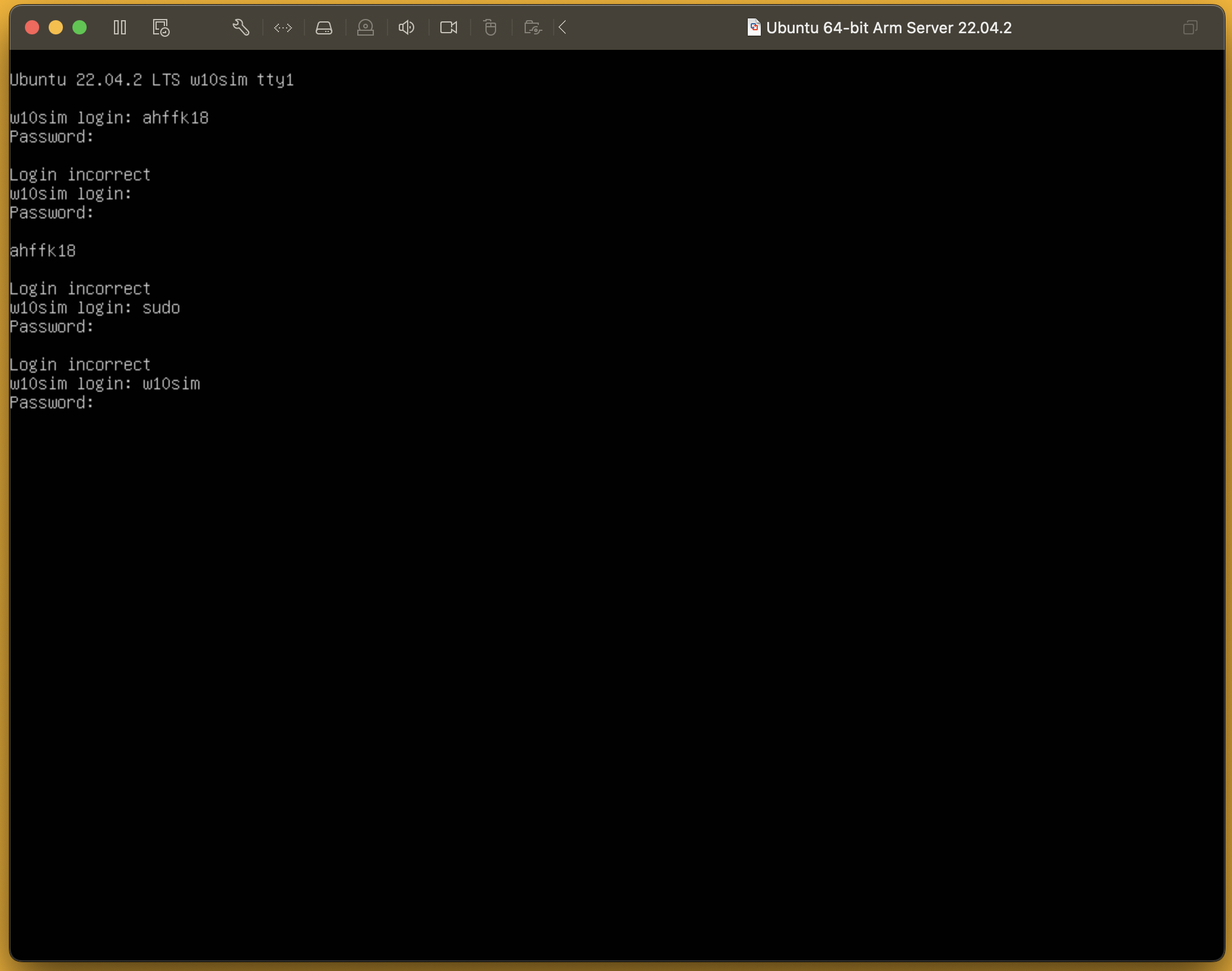Open virtual machine settings wrench
Viewport: 1232px width, 971px height.
(x=240, y=27)
